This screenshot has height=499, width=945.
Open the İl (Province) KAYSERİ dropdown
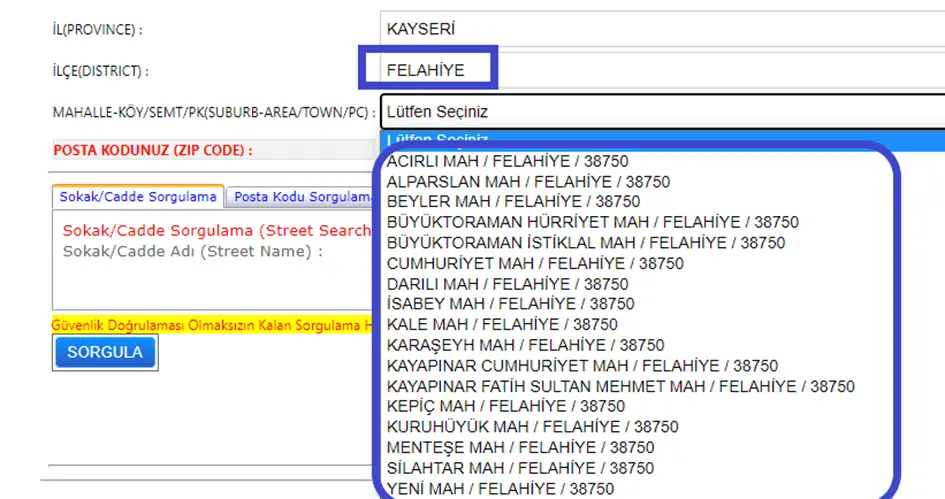[660, 29]
